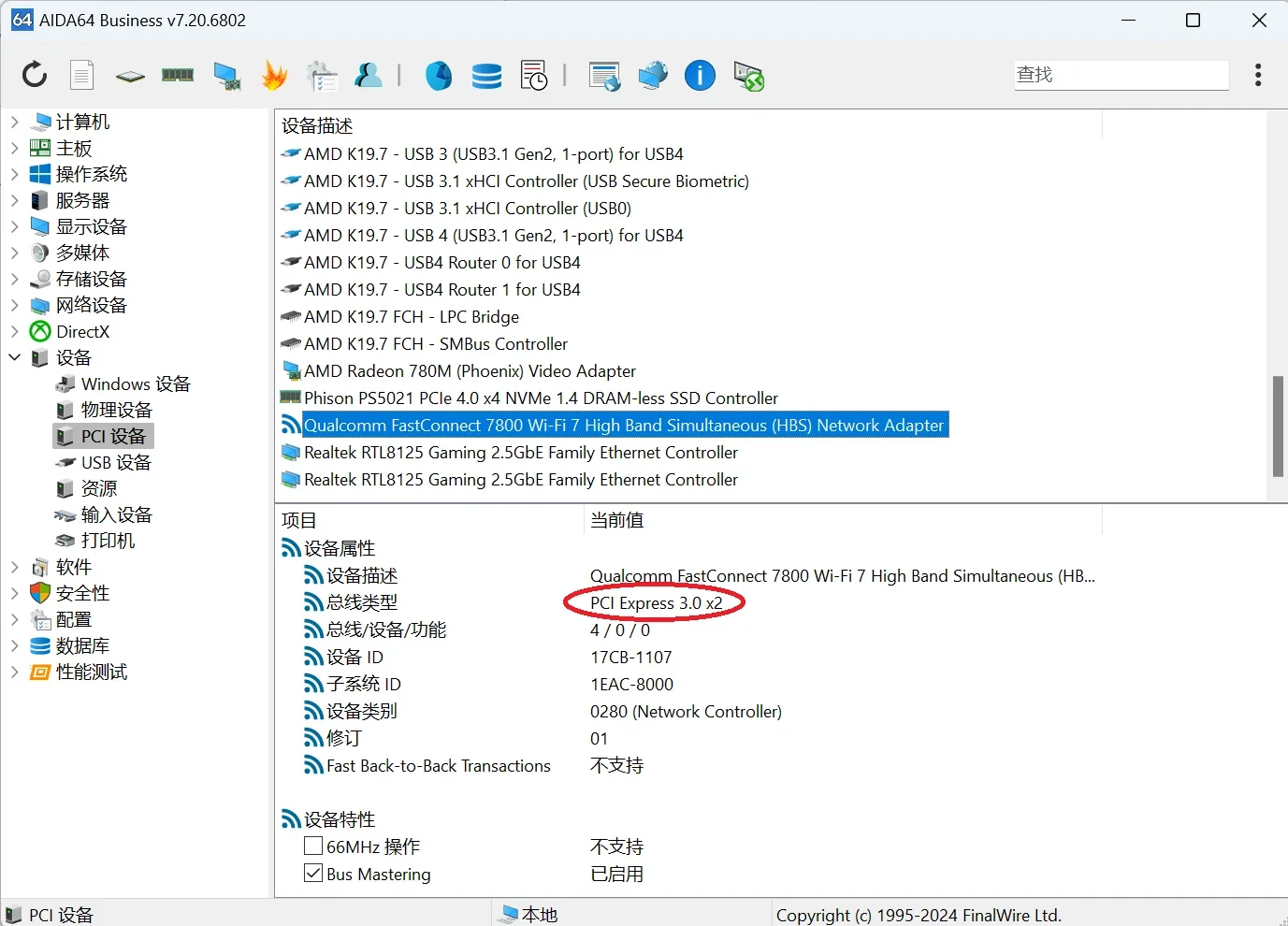Select AMD Radeon 780M Video Adapter entry

pyautogui.click(x=470, y=371)
